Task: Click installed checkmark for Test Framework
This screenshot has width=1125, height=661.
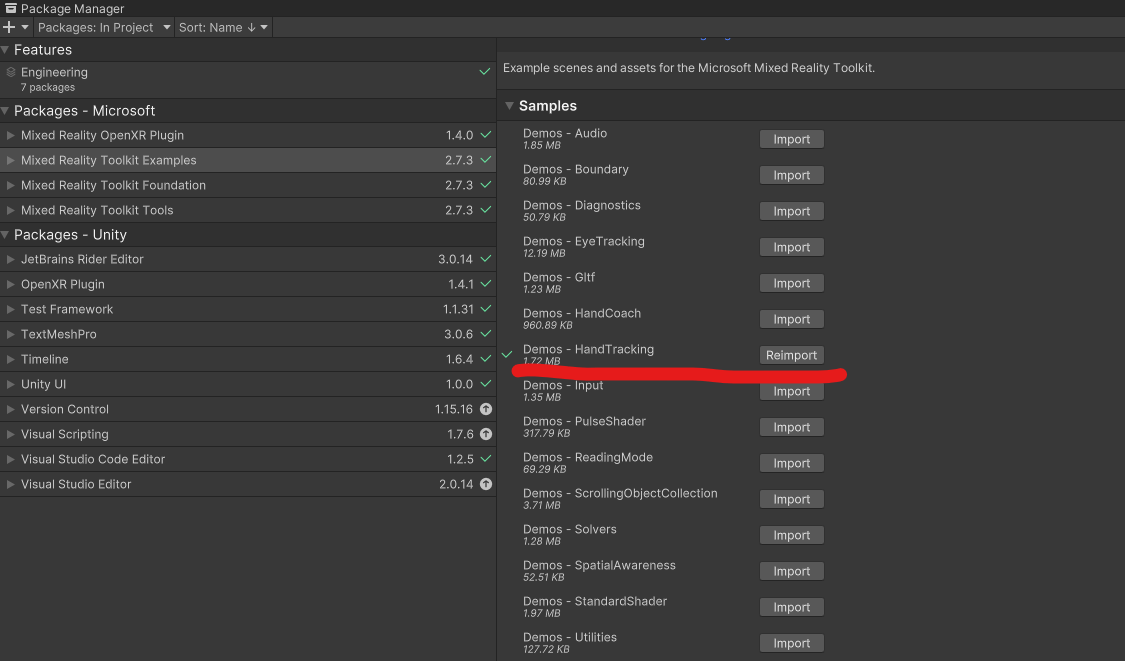Action: click(486, 309)
